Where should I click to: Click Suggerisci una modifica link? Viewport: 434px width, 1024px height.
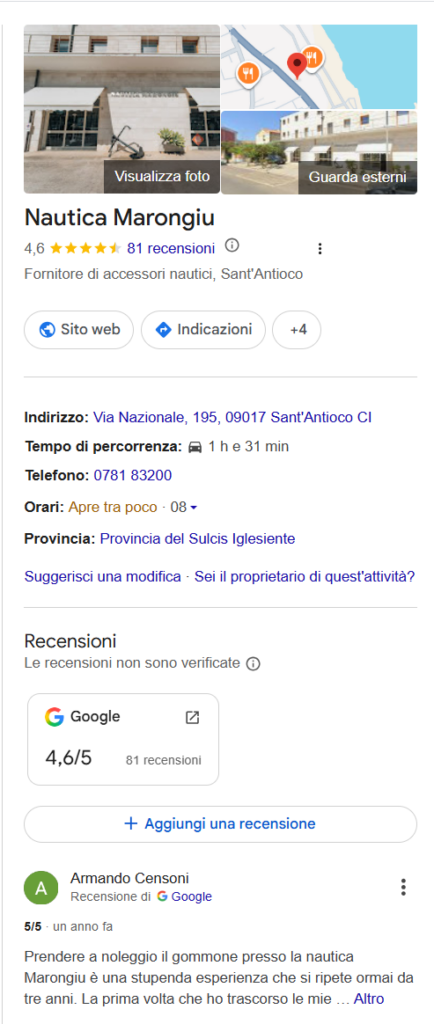(102, 577)
